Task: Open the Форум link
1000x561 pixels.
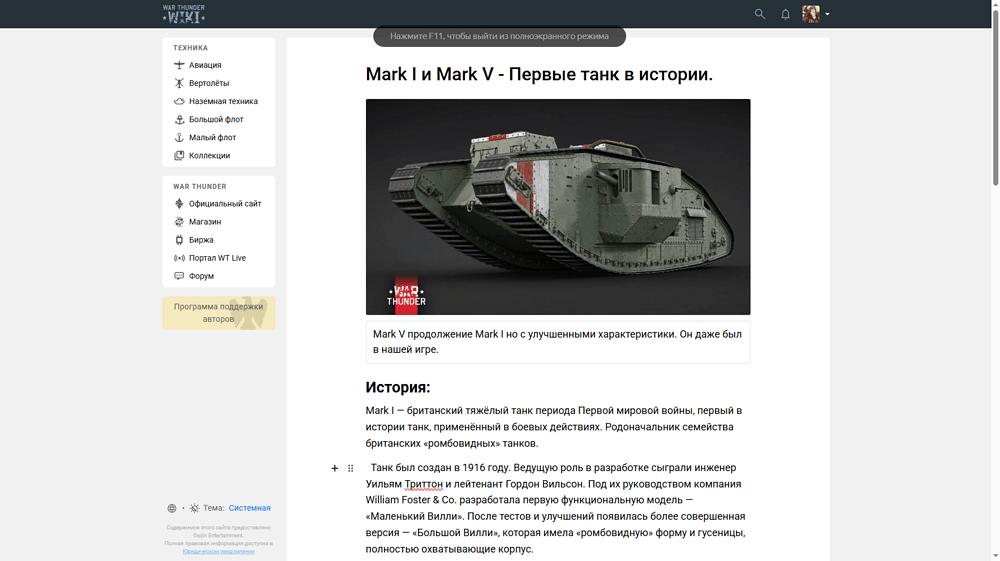Action: [x=201, y=276]
